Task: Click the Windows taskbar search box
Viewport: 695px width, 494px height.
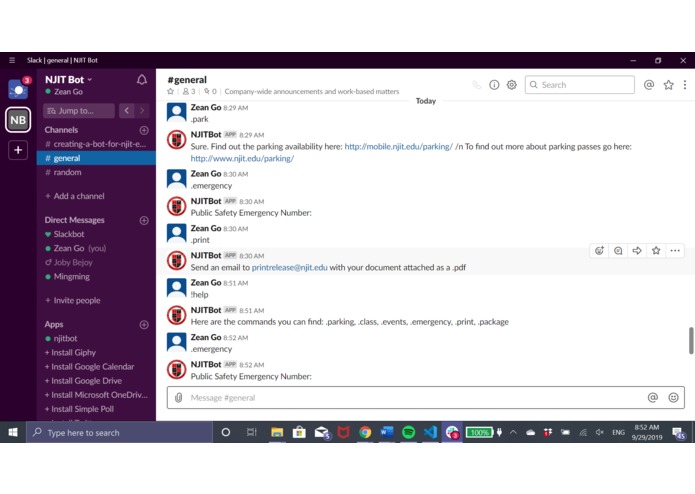Action: click(x=120, y=432)
